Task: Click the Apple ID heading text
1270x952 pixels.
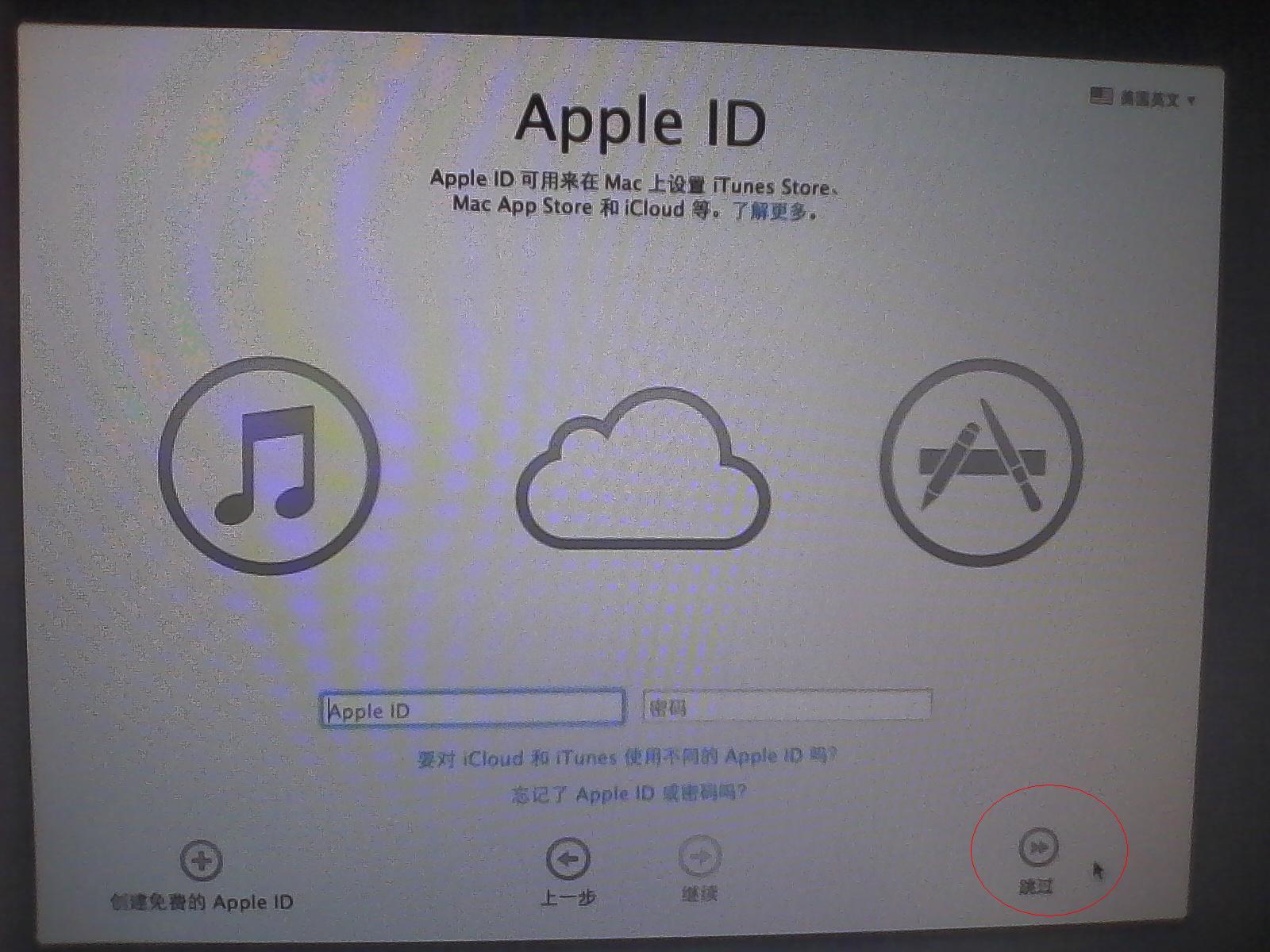Action: (641, 121)
